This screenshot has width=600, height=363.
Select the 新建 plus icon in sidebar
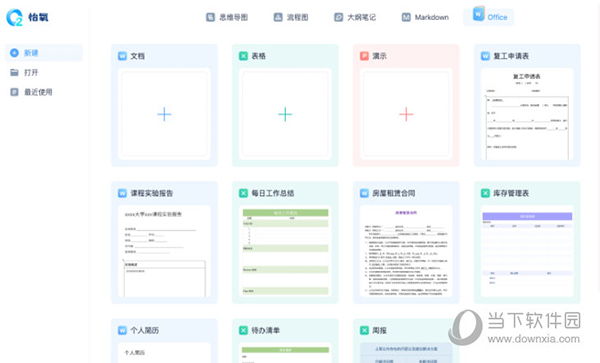14,53
